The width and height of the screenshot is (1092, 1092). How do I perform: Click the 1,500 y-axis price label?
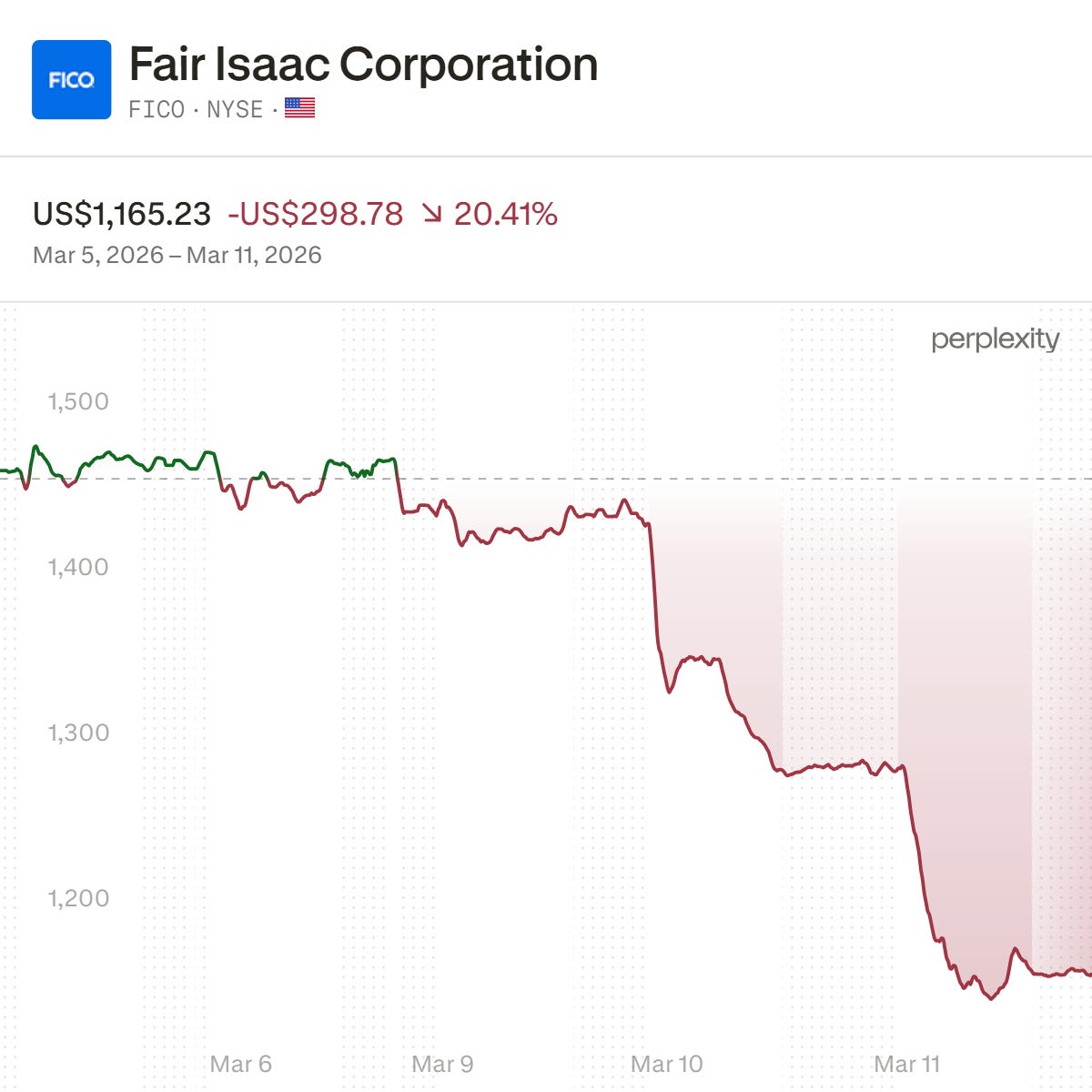(78, 401)
